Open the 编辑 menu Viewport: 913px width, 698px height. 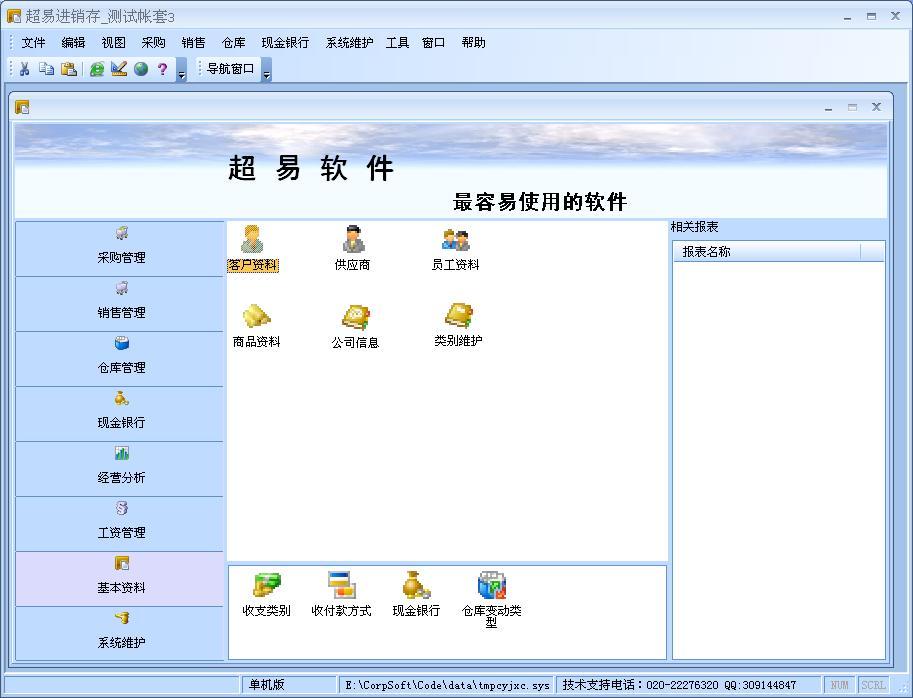[x=73, y=42]
